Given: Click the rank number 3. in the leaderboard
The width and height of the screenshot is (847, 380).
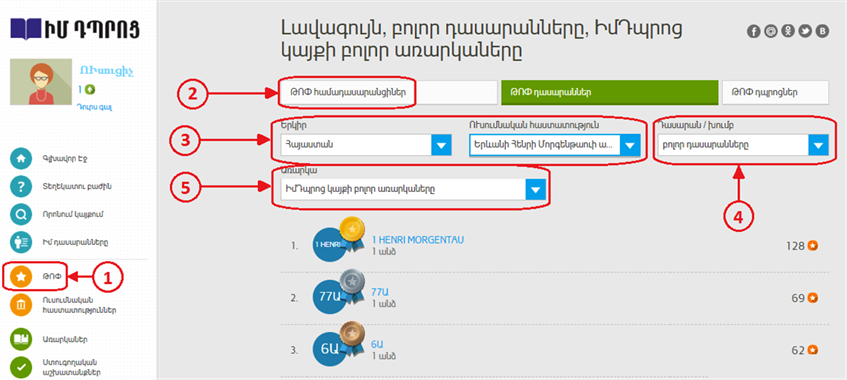Looking at the screenshot, I should pyautogui.click(x=294, y=351).
